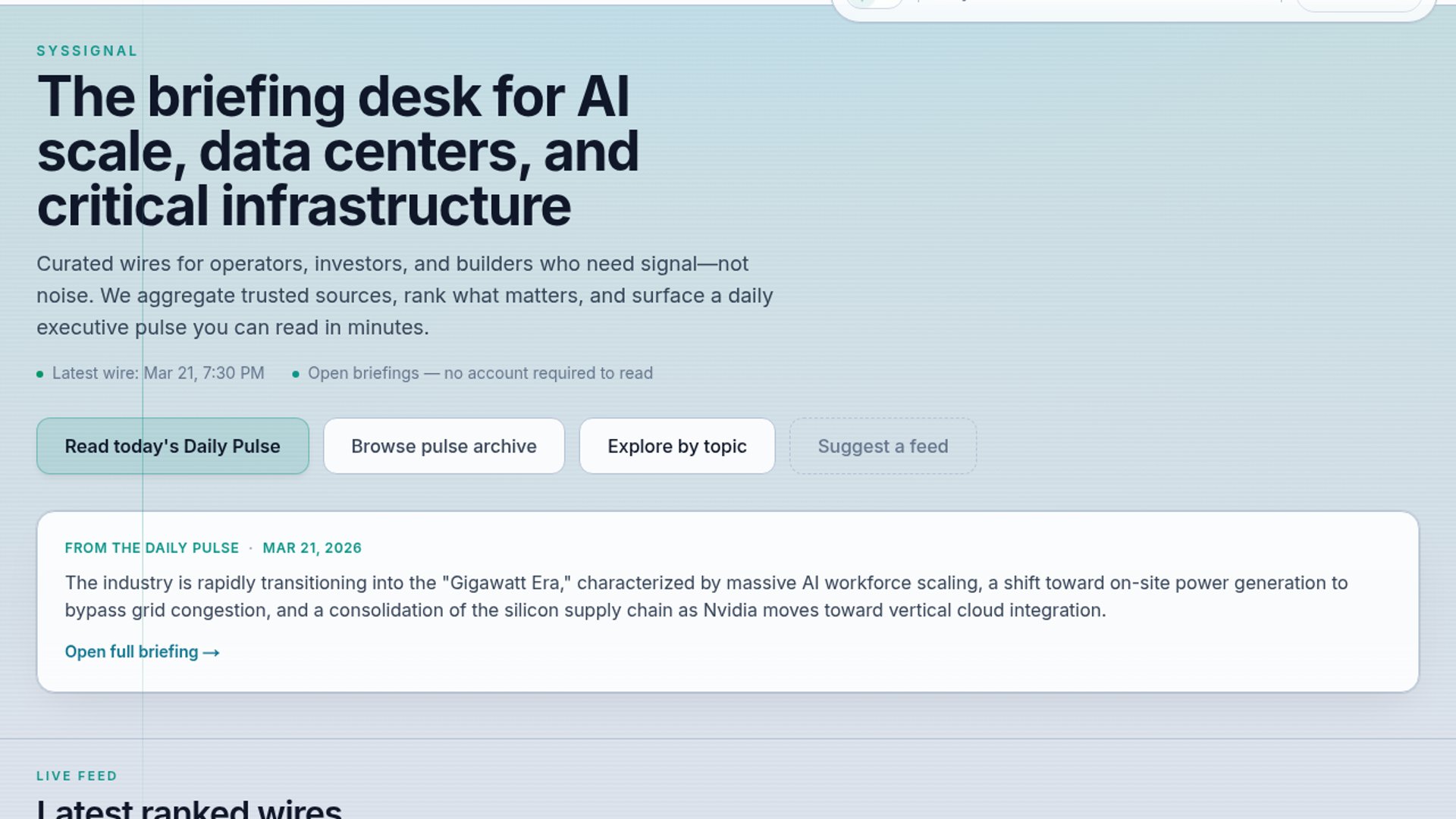The width and height of the screenshot is (1456, 819).
Task: Click the FROM THE DAILY PULSE label
Action: [152, 548]
